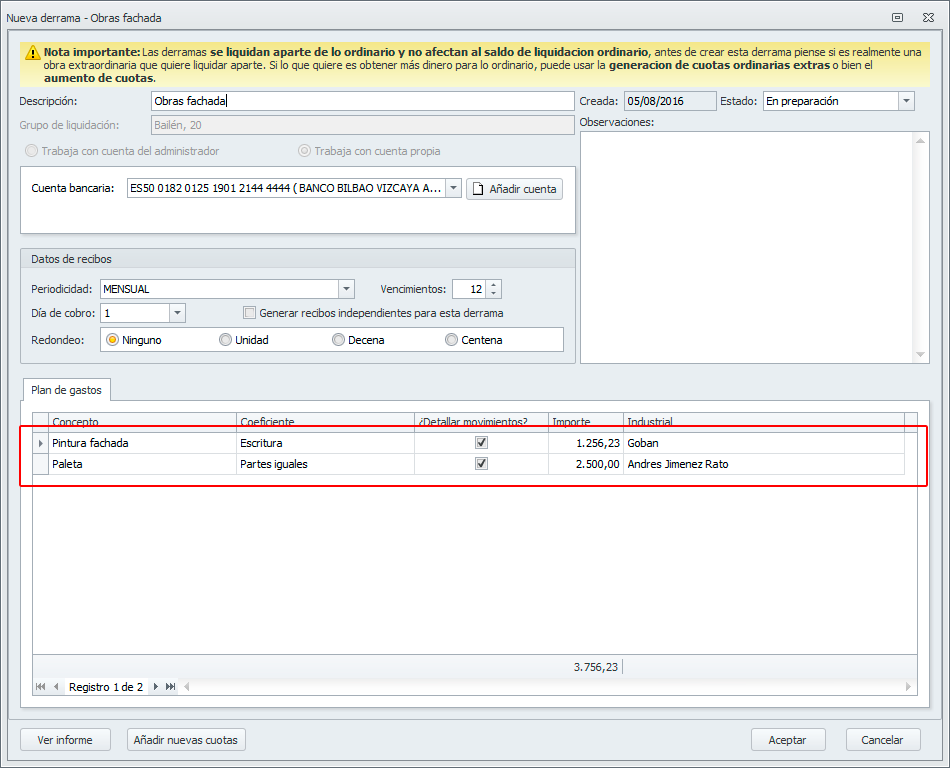Click the Cancelar button

tap(883, 740)
